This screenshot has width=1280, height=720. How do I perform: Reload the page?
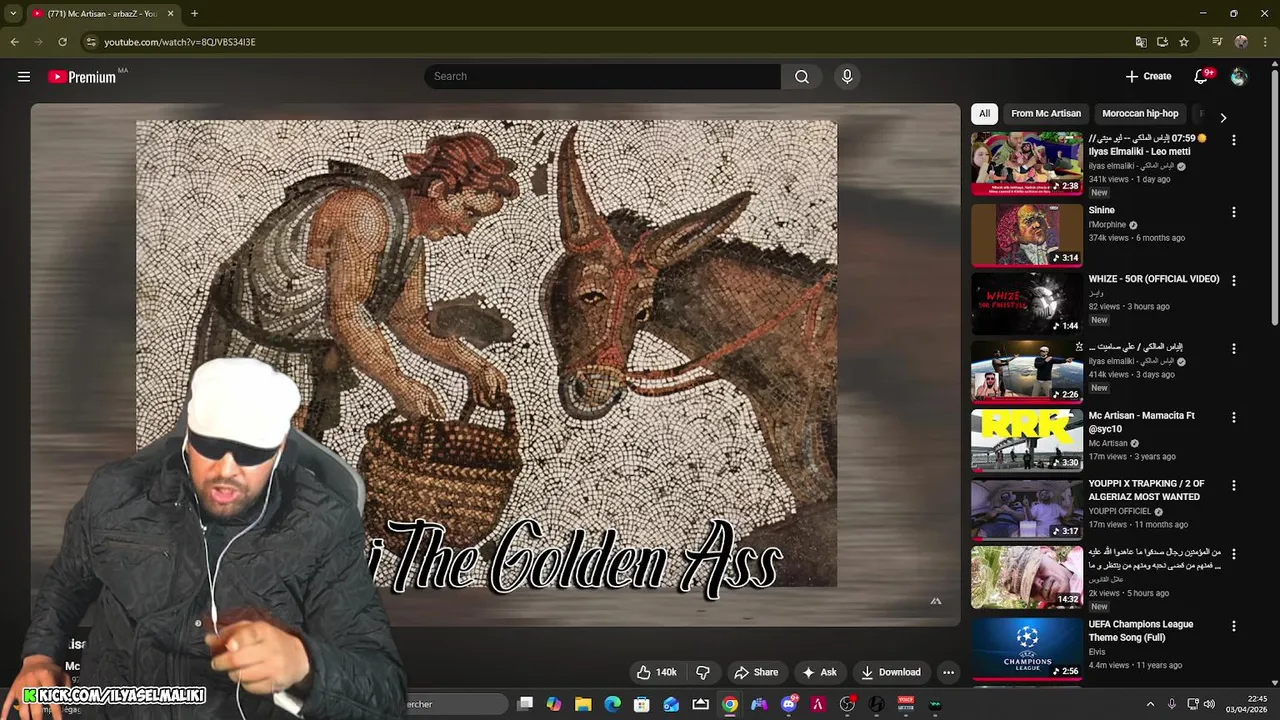[x=62, y=42]
